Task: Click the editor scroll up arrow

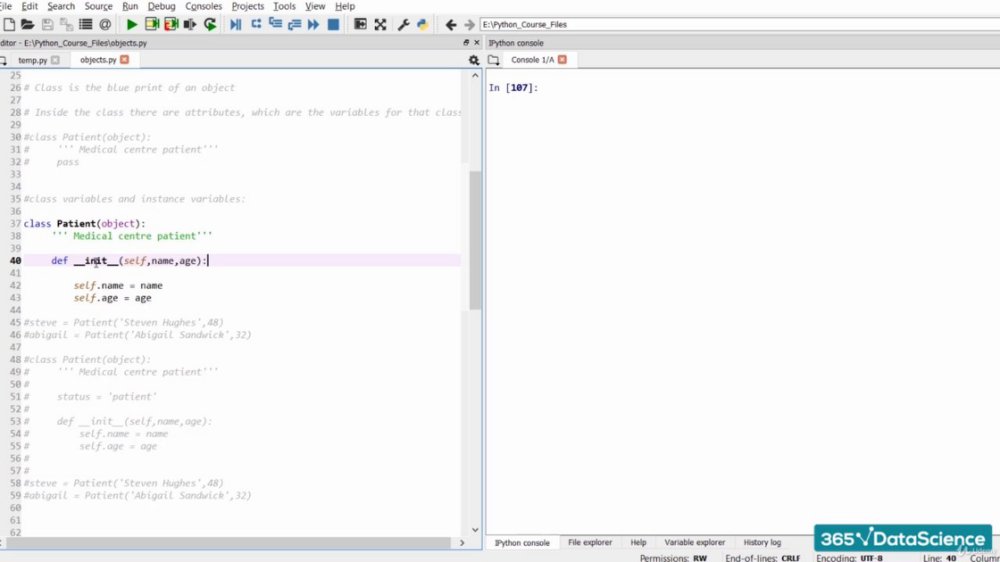Action: [475, 75]
